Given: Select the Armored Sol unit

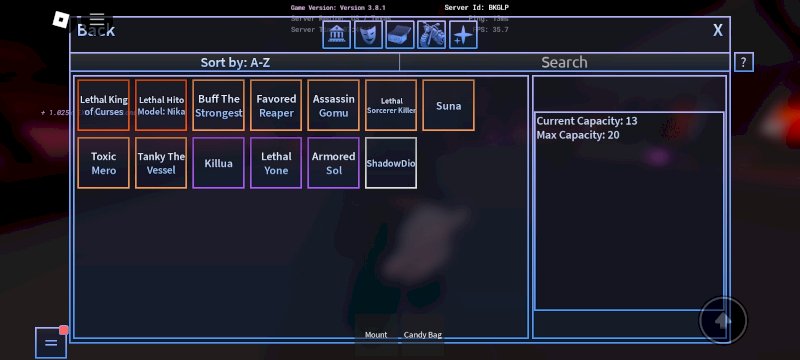Looking at the screenshot, I should tap(334, 163).
